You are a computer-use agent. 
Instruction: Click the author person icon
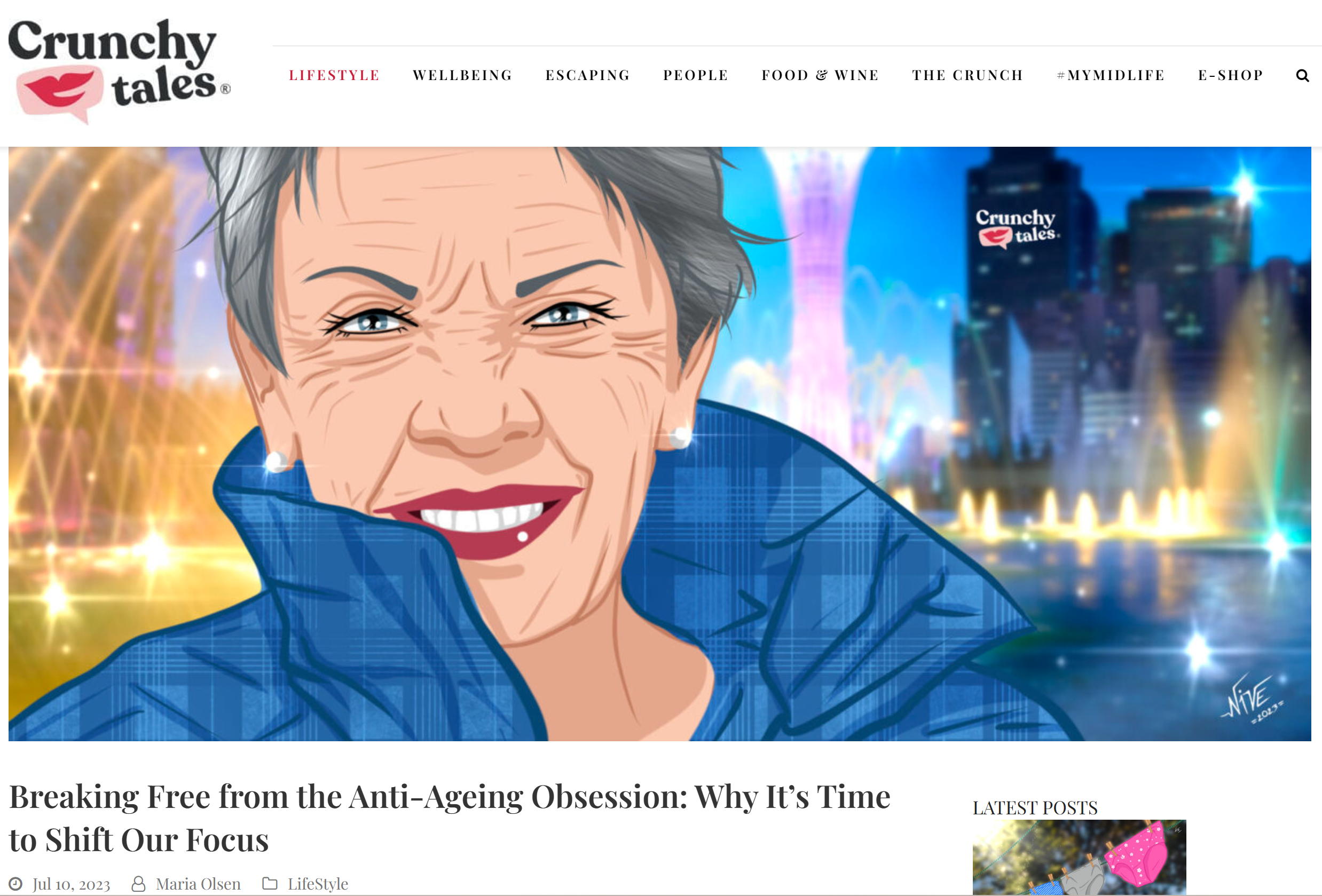(138, 884)
